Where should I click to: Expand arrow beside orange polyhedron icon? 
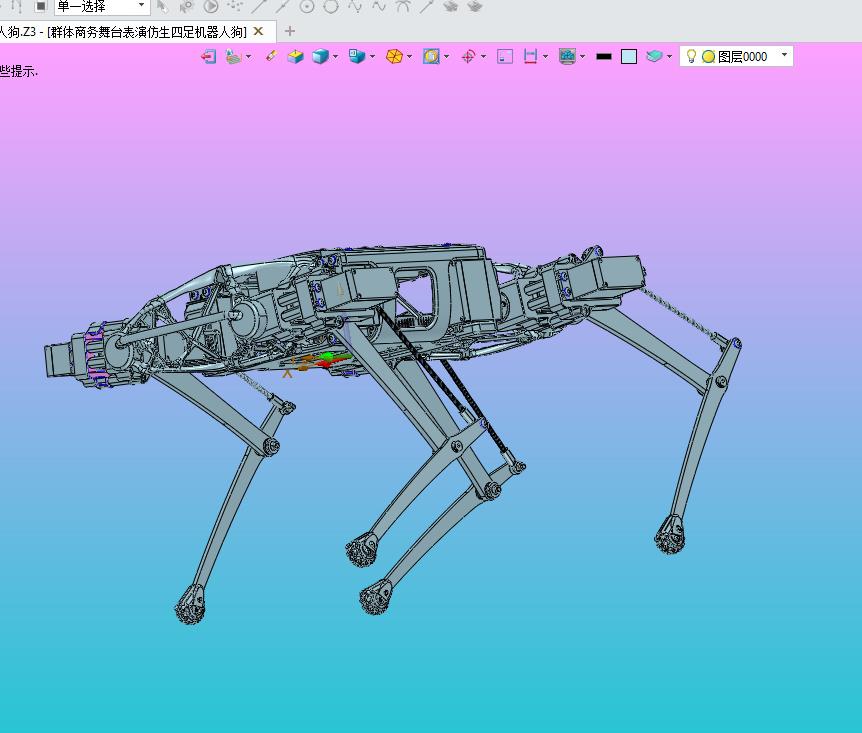[x=410, y=57]
